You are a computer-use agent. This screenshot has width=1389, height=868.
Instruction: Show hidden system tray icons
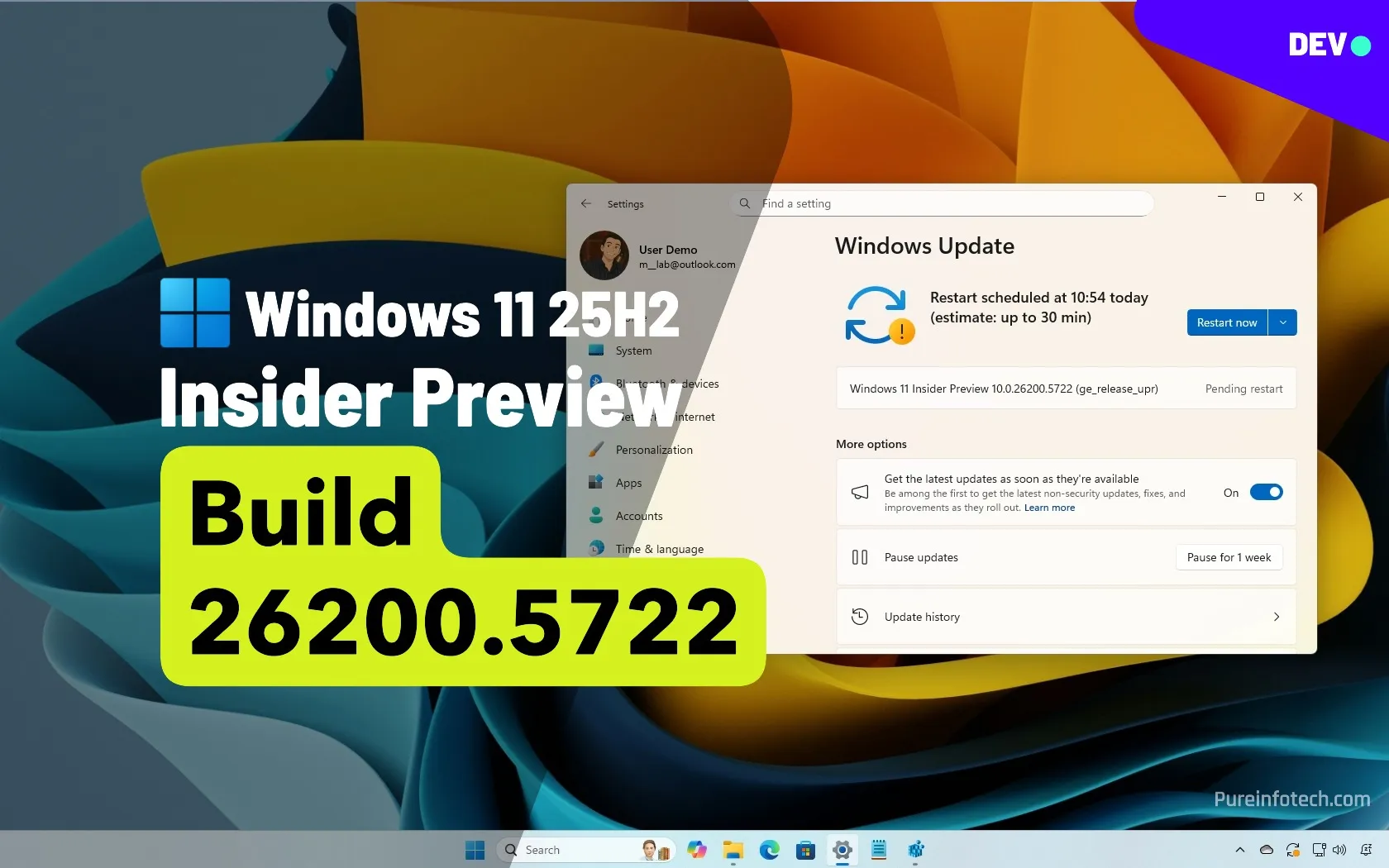tap(1239, 850)
